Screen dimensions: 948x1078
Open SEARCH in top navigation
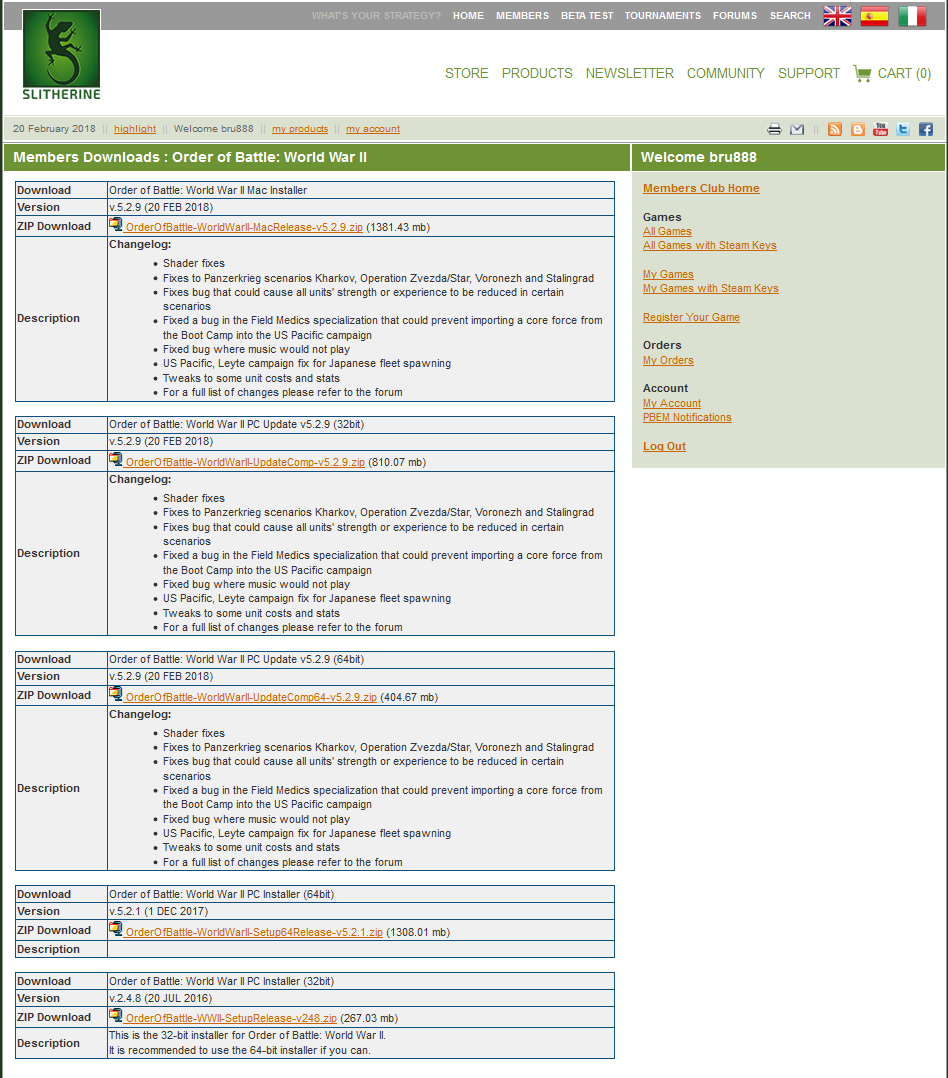pos(790,16)
